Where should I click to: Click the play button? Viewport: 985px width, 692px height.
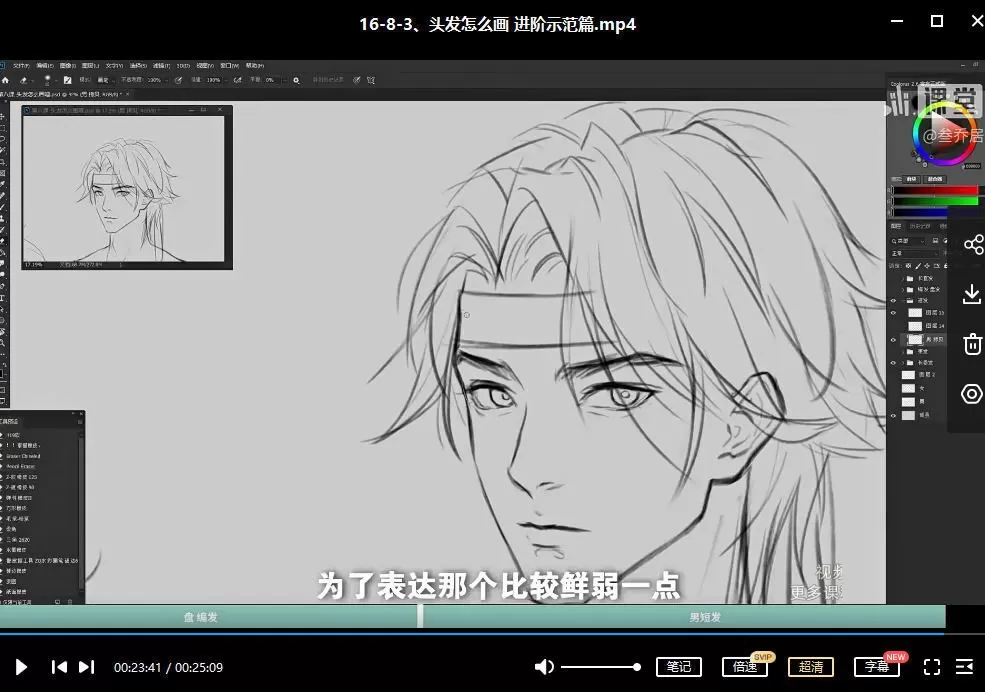click(x=22, y=667)
